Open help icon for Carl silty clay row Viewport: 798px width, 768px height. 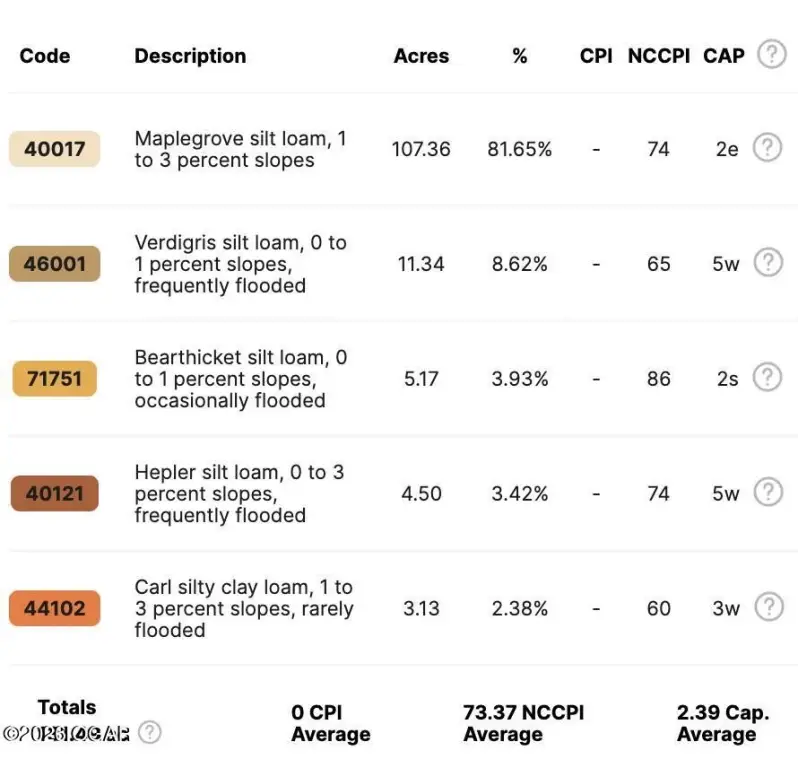pyautogui.click(x=767, y=607)
